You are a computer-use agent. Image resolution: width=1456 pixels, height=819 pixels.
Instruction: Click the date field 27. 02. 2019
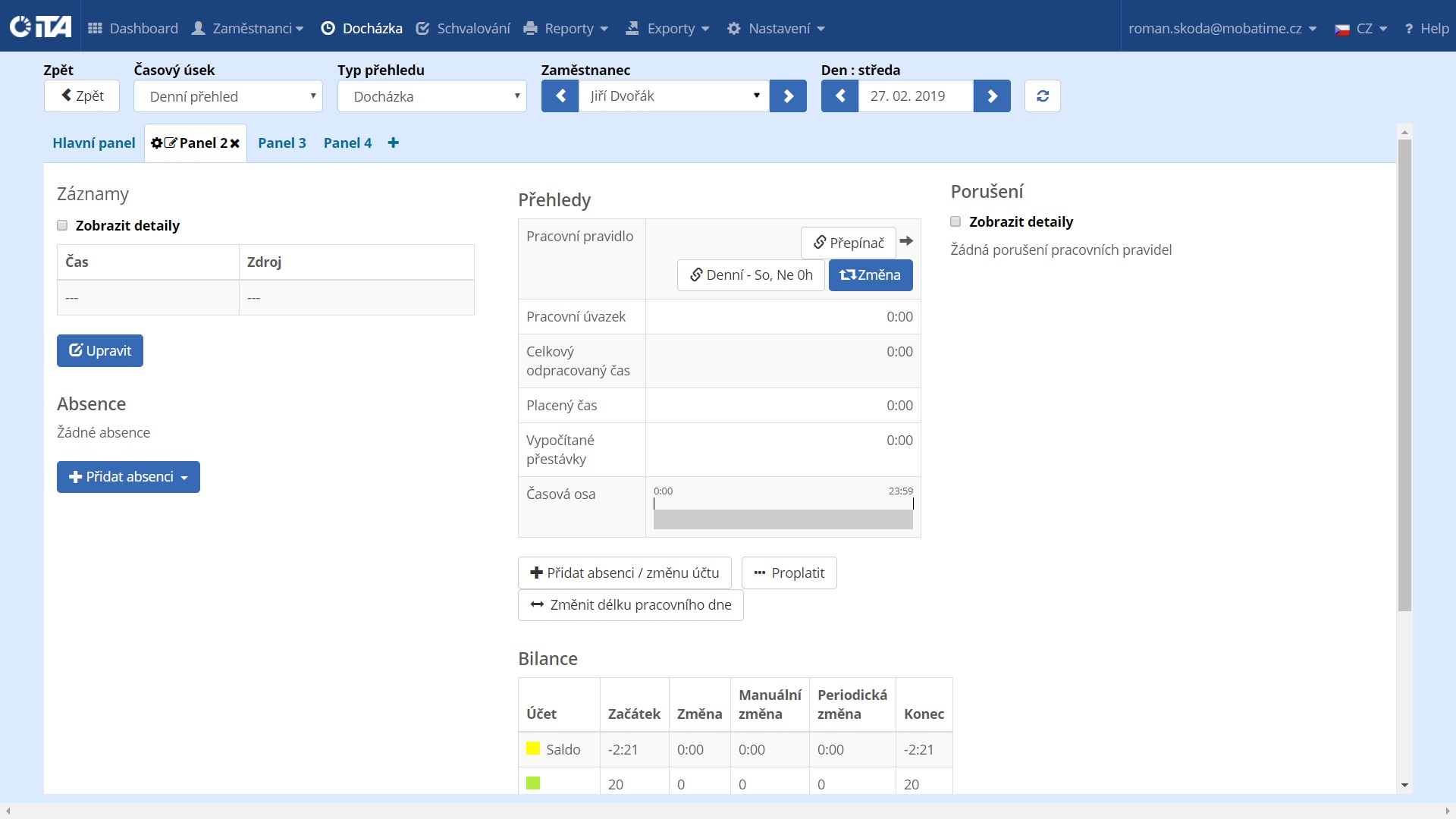915,96
